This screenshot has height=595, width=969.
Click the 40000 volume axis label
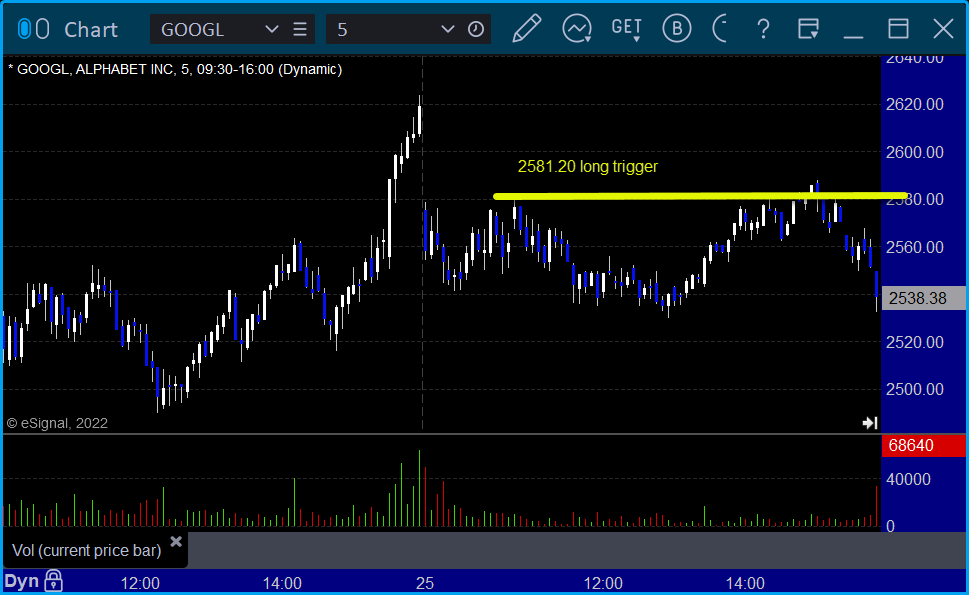tap(908, 479)
